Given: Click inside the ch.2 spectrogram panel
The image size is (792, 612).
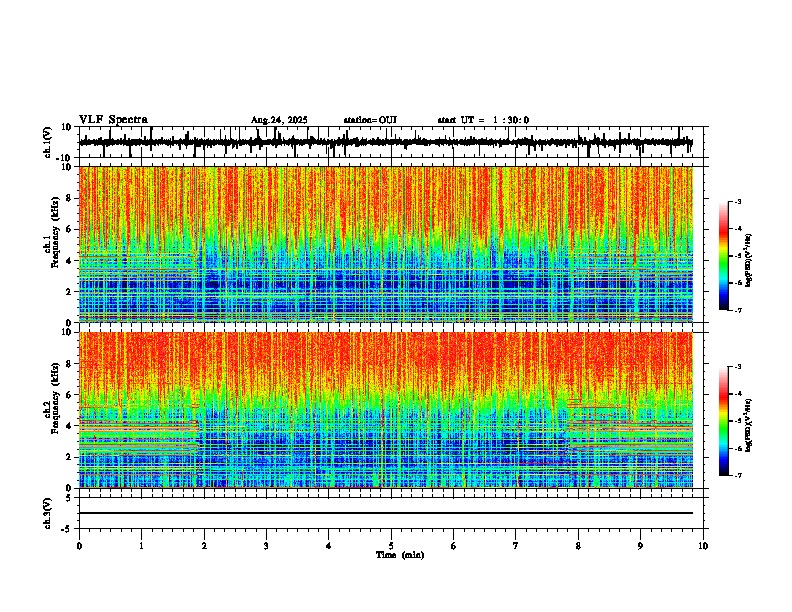Looking at the screenshot, I should click(386, 410).
